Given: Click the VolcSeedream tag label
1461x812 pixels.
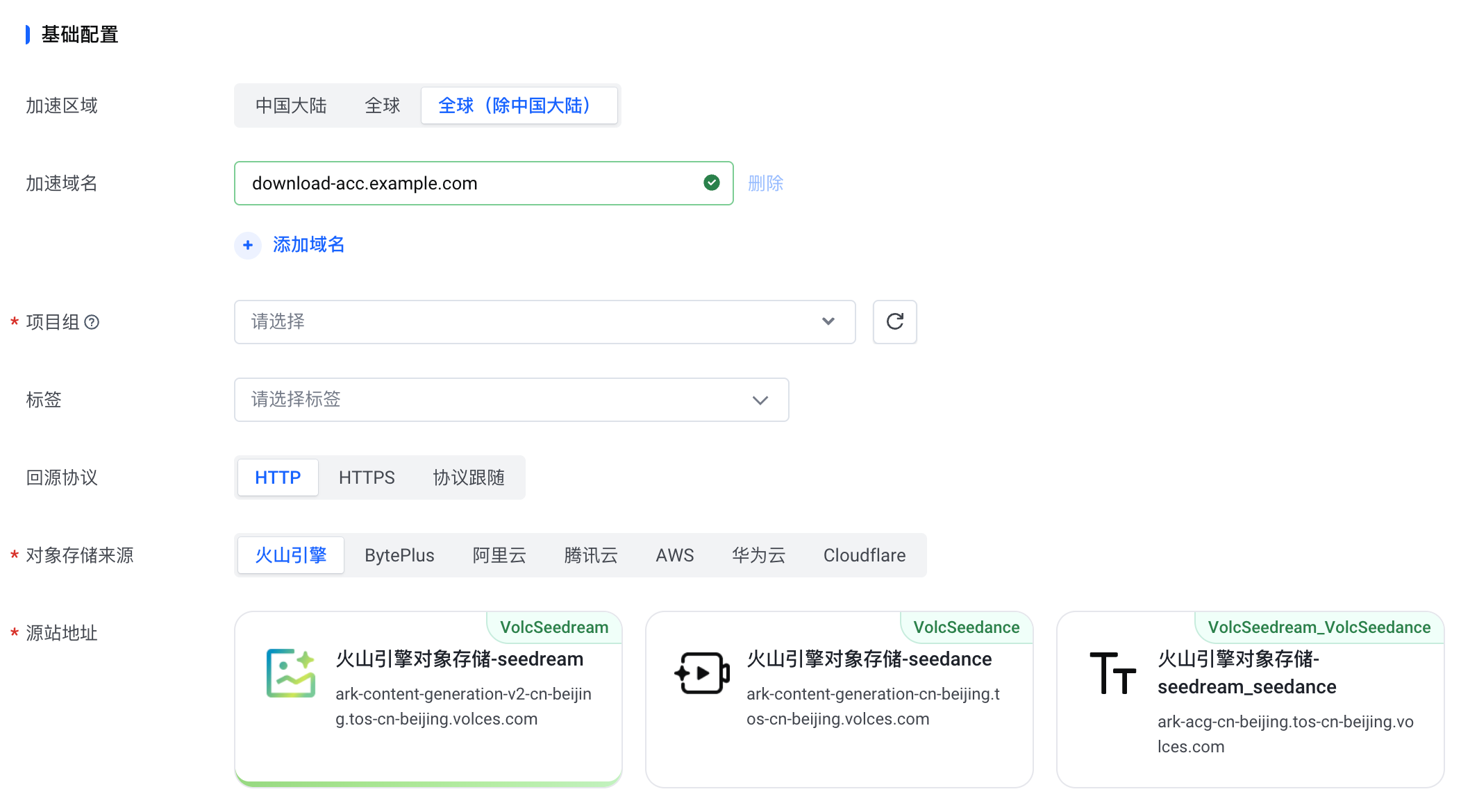Looking at the screenshot, I should coord(554,627).
